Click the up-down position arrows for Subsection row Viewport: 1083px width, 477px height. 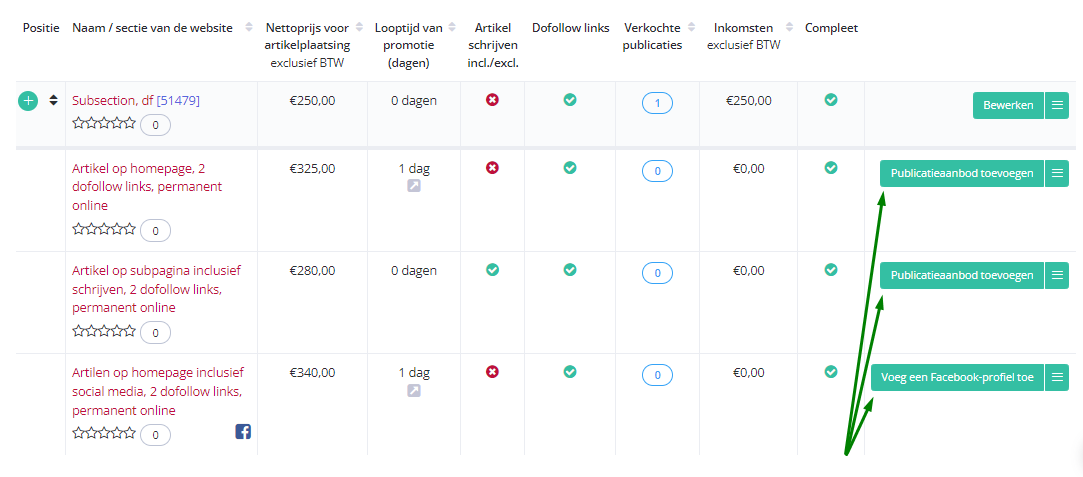[x=53, y=101]
